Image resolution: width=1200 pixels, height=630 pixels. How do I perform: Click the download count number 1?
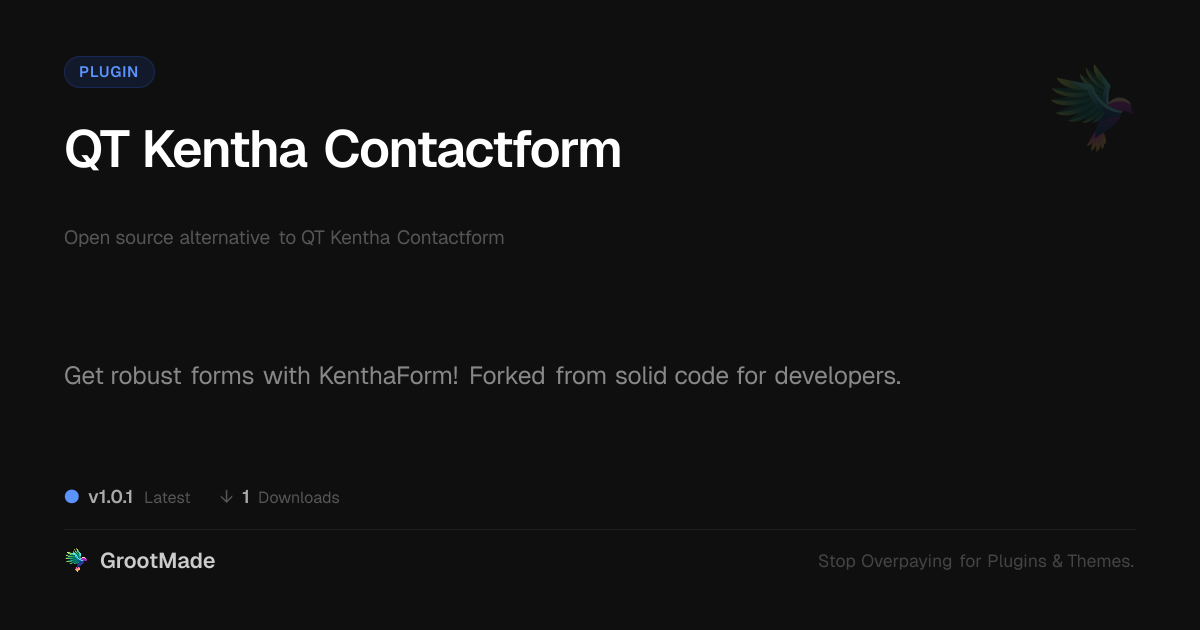click(x=246, y=497)
